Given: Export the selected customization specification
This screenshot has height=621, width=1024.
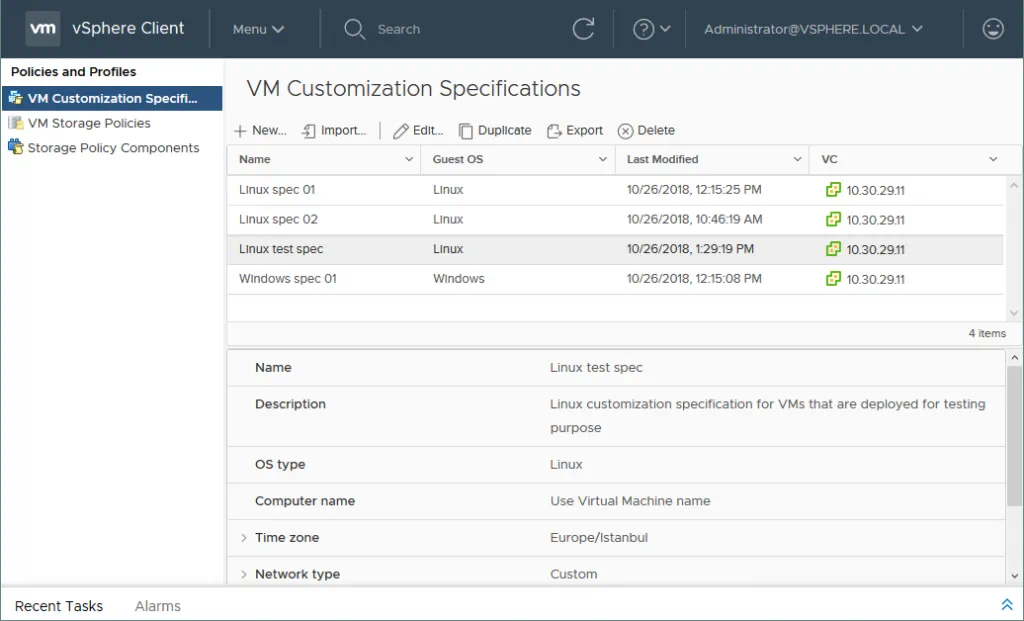Looking at the screenshot, I should point(575,131).
